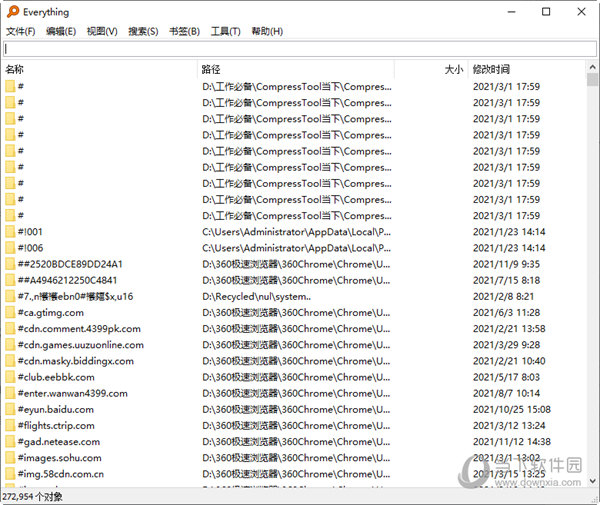Click the scrollbar up arrow
The width and height of the screenshot is (600, 505).
[592, 67]
